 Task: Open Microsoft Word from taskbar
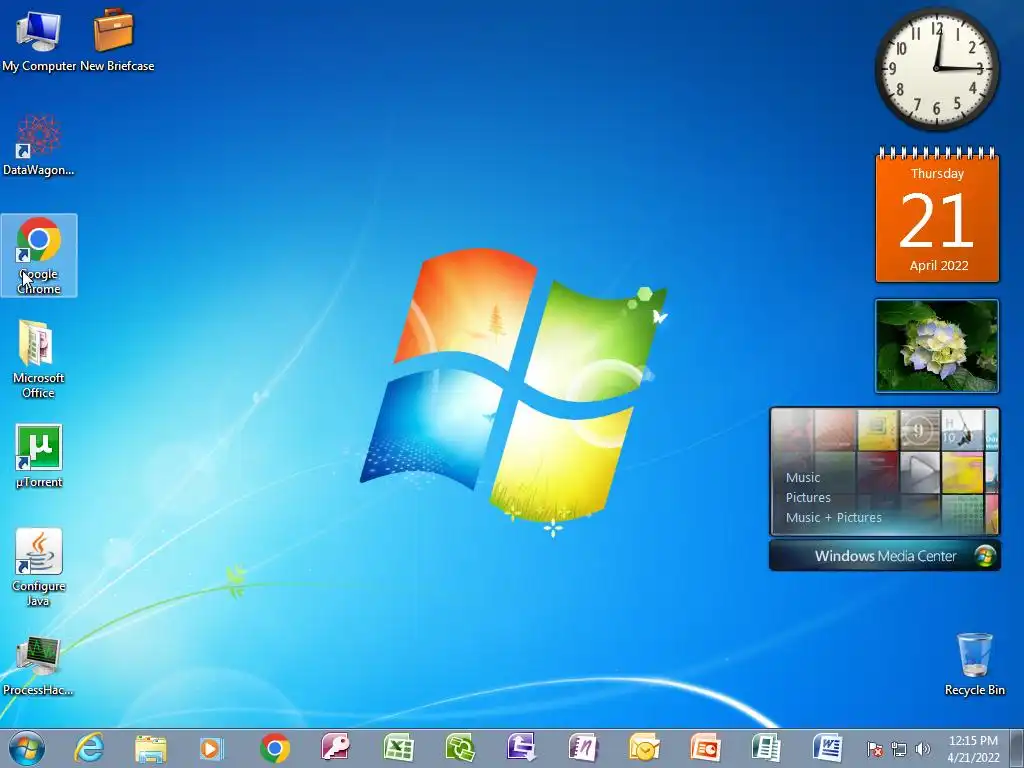point(828,748)
